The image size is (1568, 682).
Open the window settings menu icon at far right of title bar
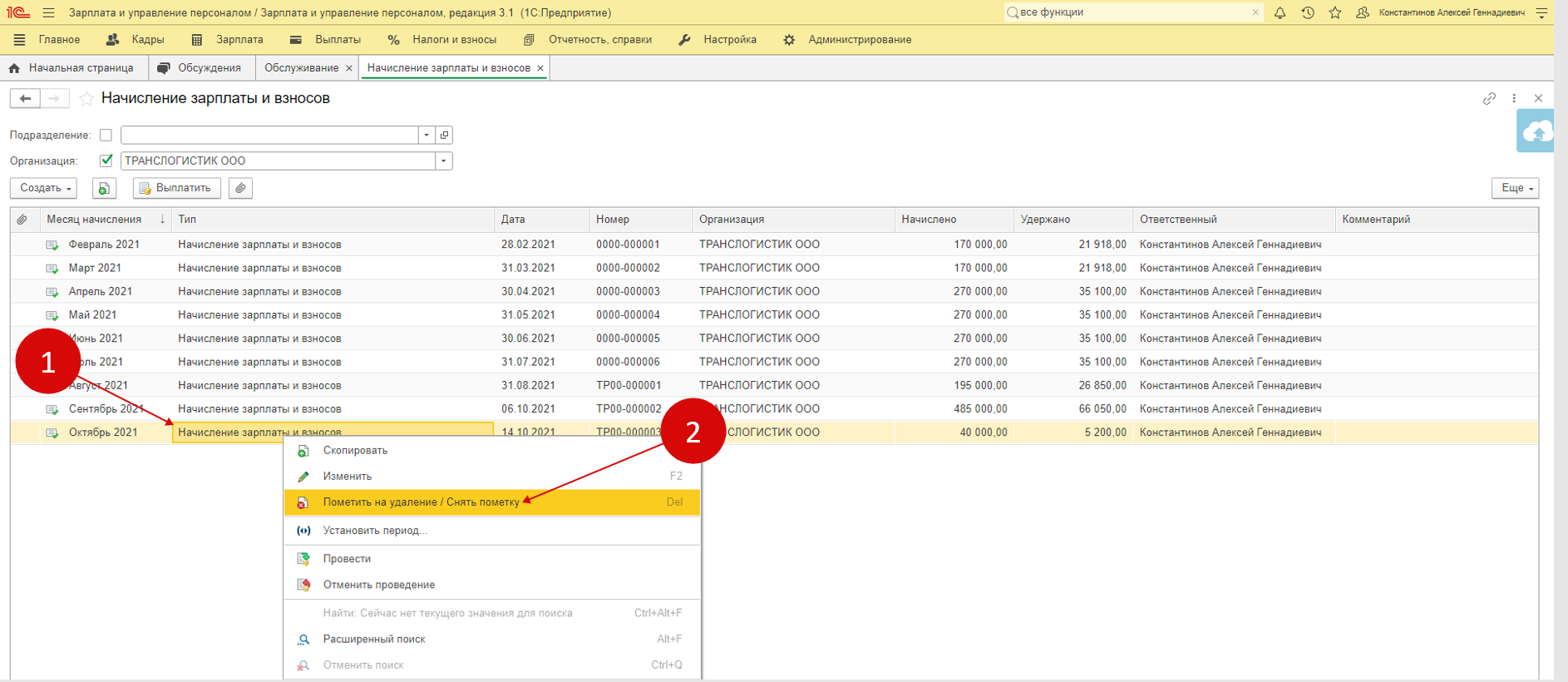(1541, 12)
